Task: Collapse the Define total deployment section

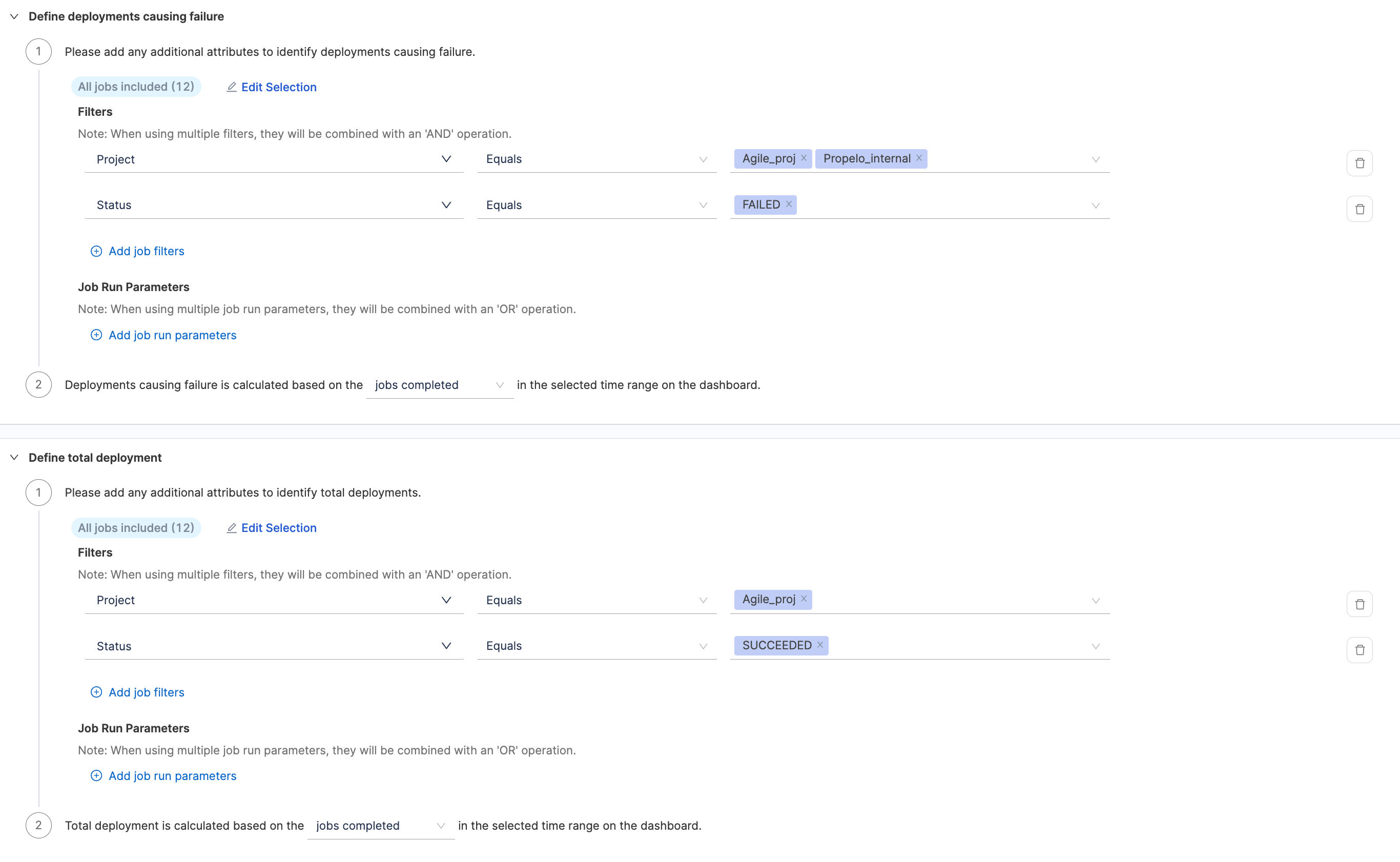Action: (x=14, y=457)
